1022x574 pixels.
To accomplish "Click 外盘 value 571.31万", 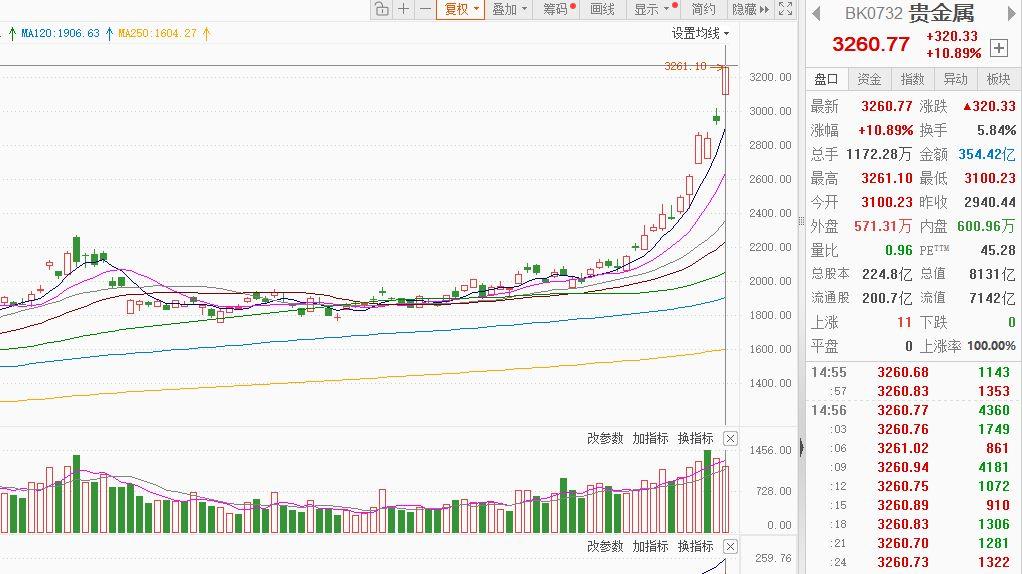I will point(883,226).
